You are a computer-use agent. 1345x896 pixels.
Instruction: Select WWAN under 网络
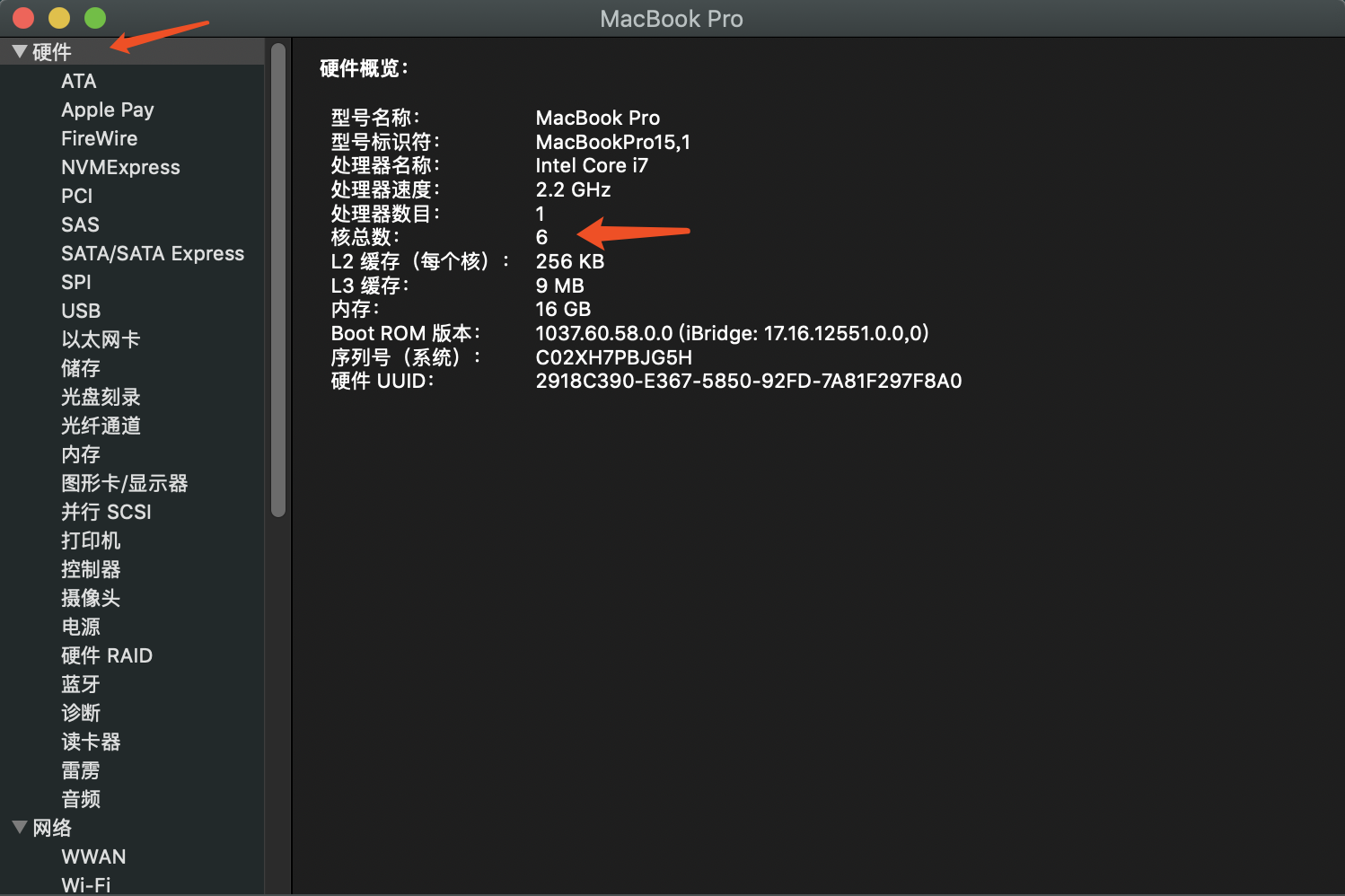click(x=93, y=856)
